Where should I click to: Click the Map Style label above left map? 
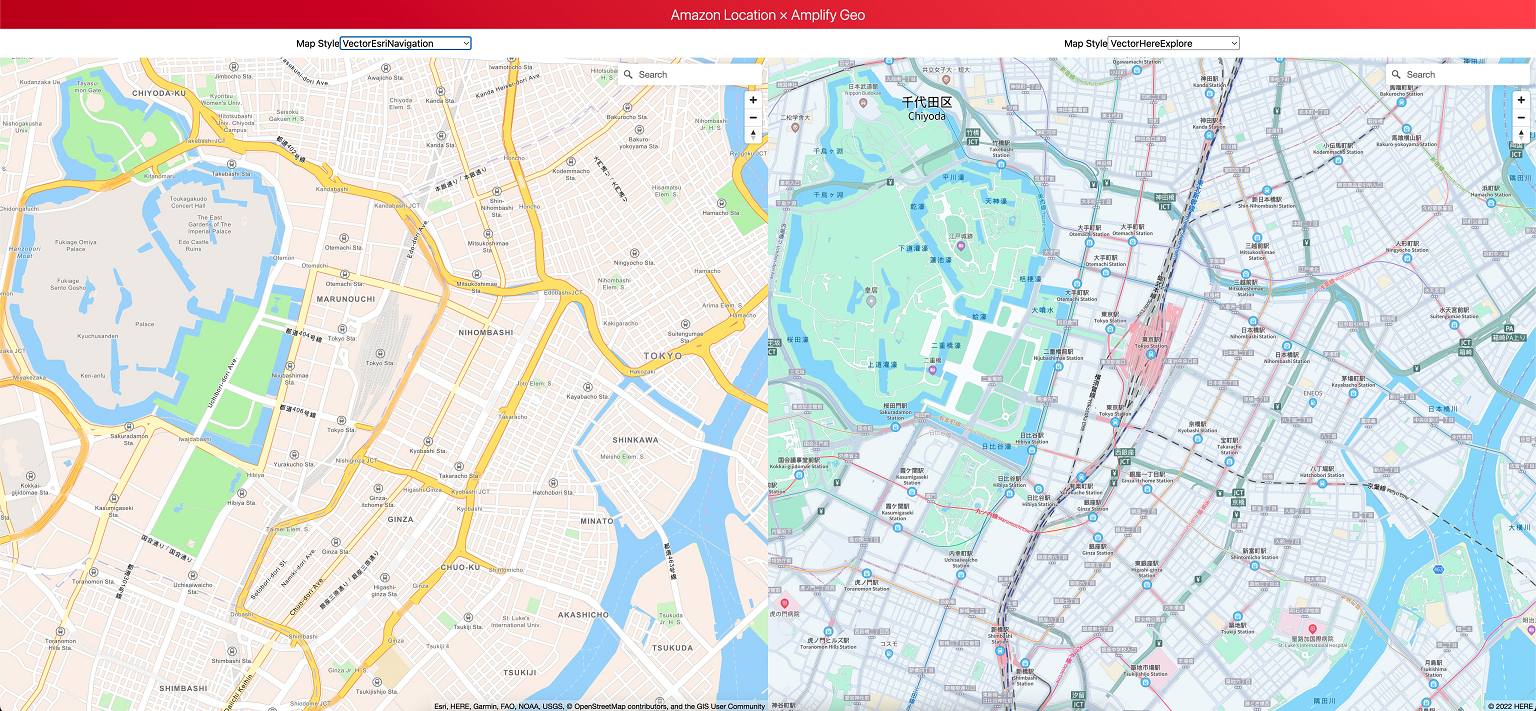(317, 43)
